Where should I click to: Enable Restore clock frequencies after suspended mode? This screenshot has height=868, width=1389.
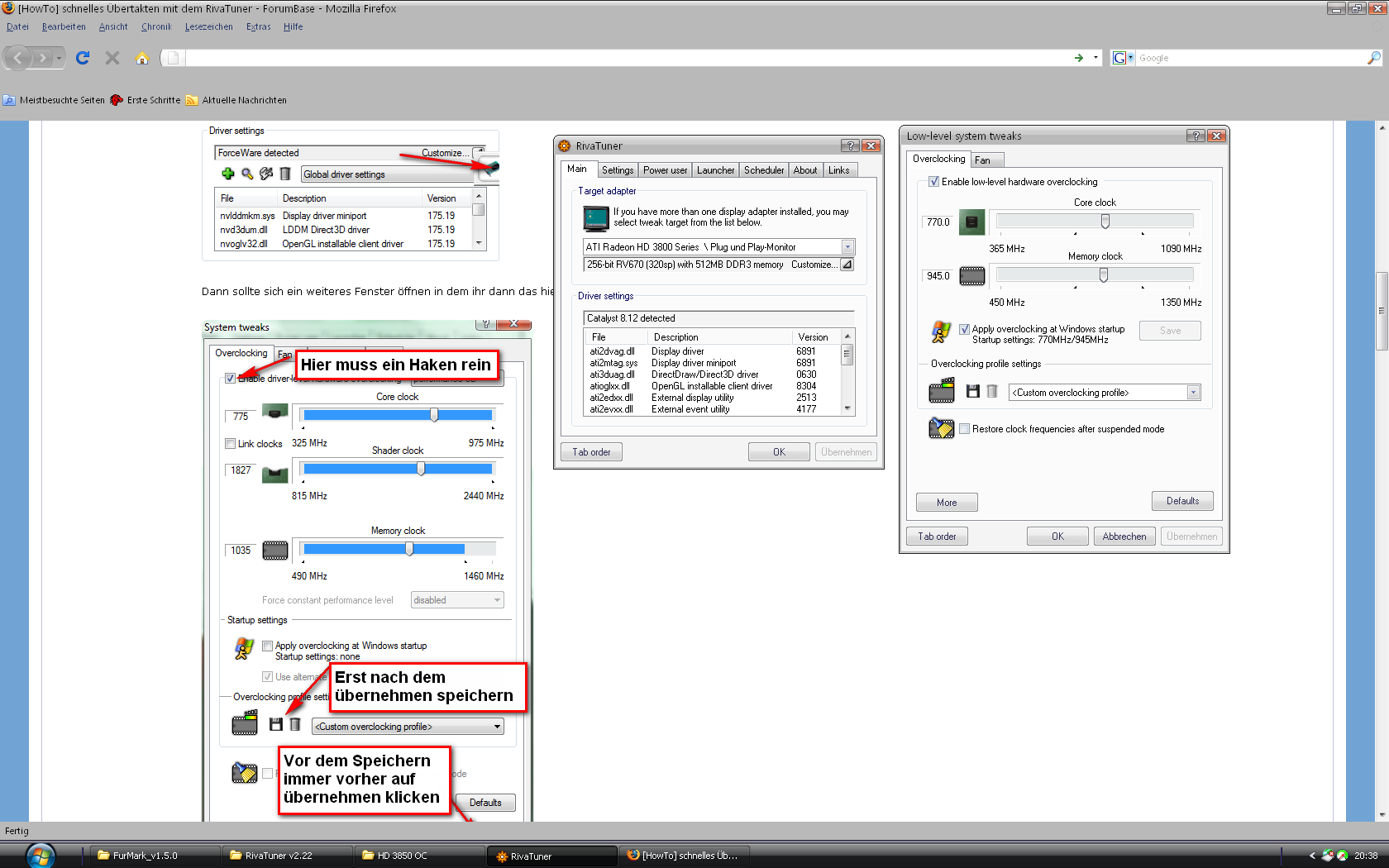964,429
